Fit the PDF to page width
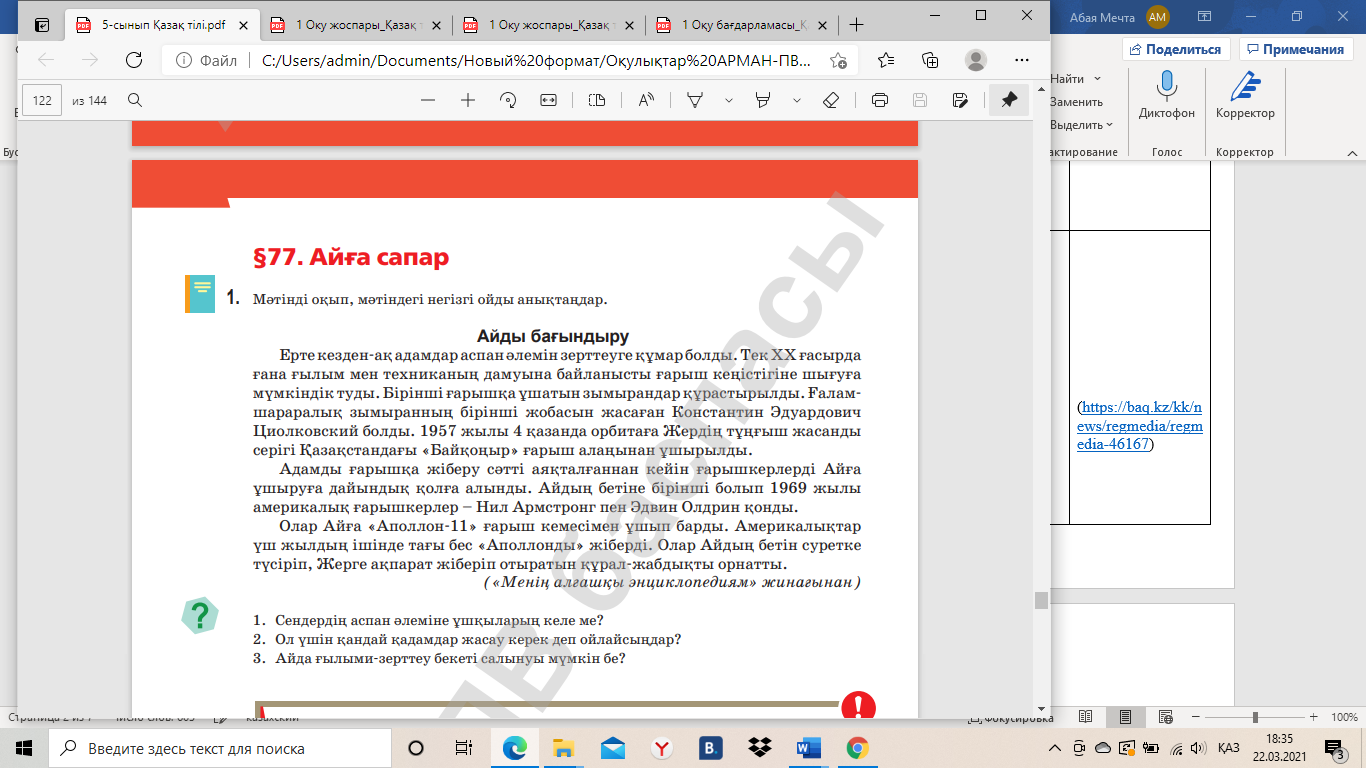This screenshot has height=768, width=1366. 548,100
